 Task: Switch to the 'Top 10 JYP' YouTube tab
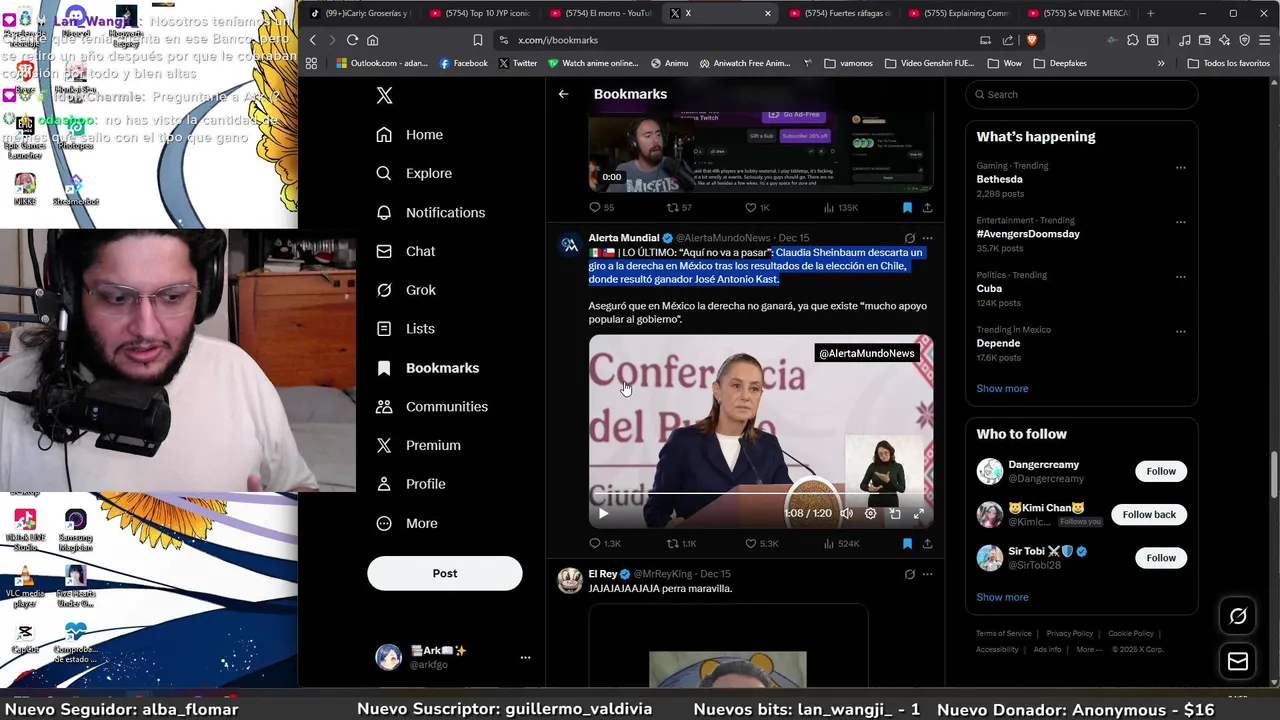[x=480, y=13]
